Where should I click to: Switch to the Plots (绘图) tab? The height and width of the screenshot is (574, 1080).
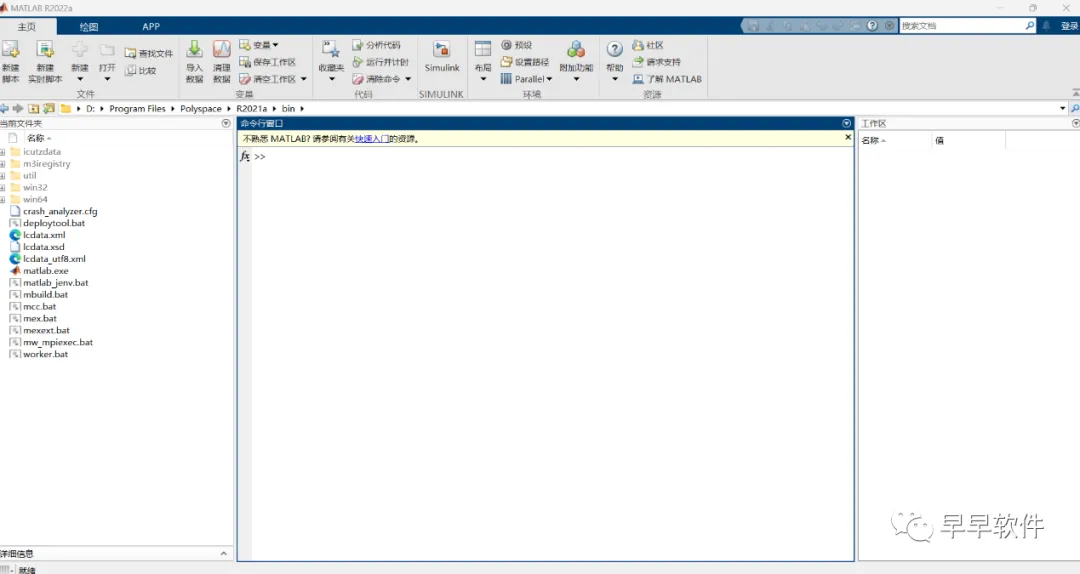click(x=89, y=26)
